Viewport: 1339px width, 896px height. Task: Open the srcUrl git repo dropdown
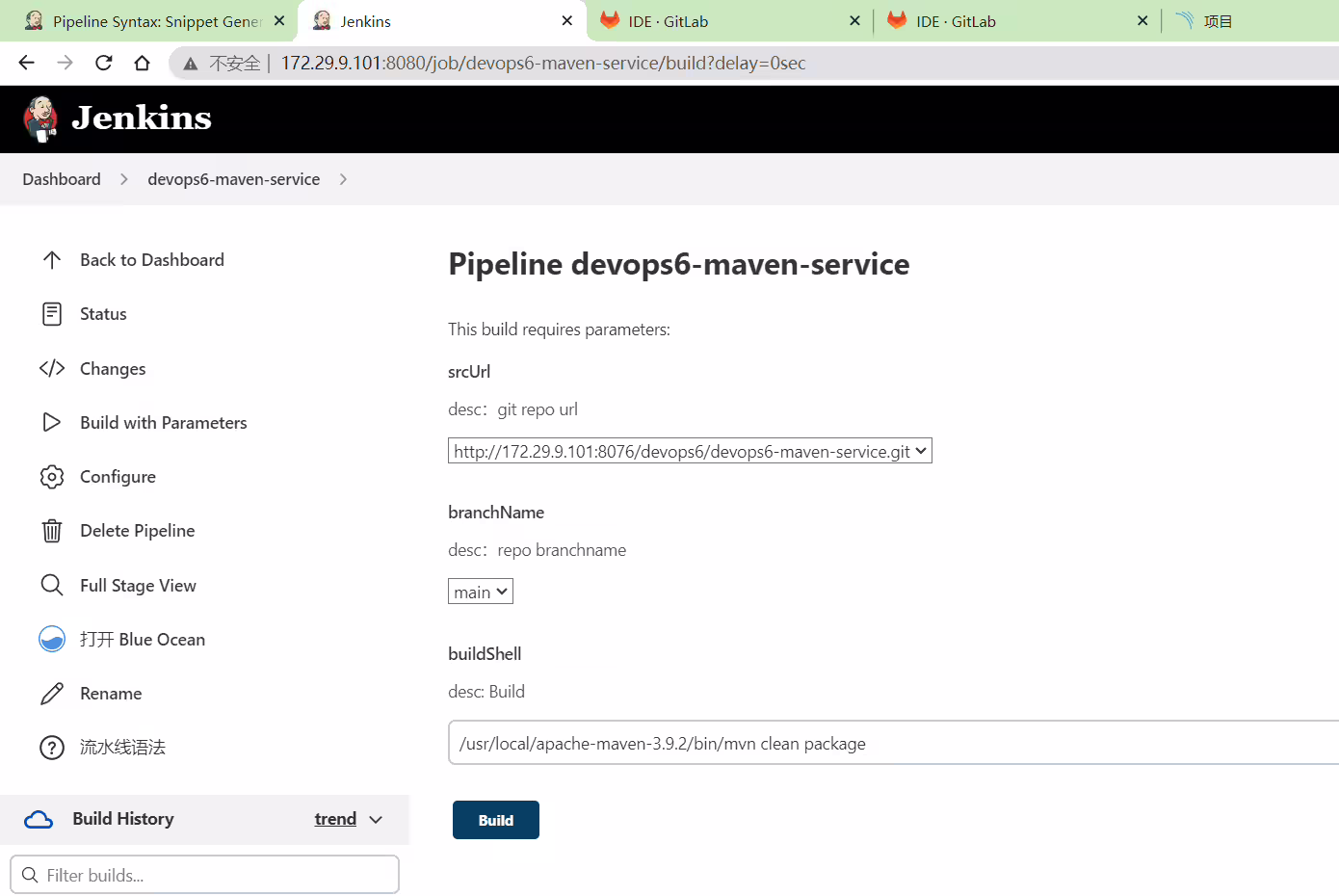(690, 451)
